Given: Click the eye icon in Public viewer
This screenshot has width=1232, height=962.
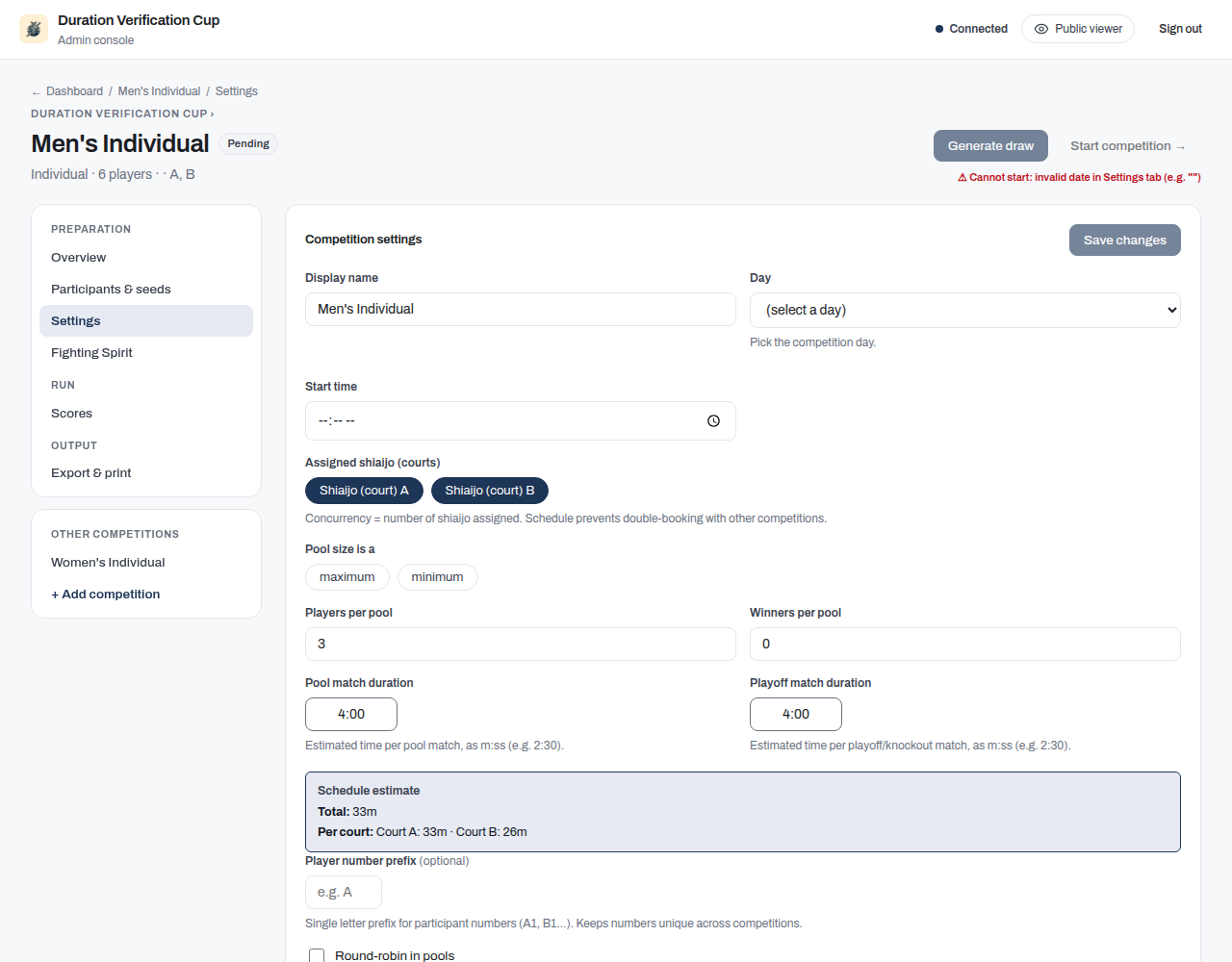Looking at the screenshot, I should click(x=1040, y=29).
